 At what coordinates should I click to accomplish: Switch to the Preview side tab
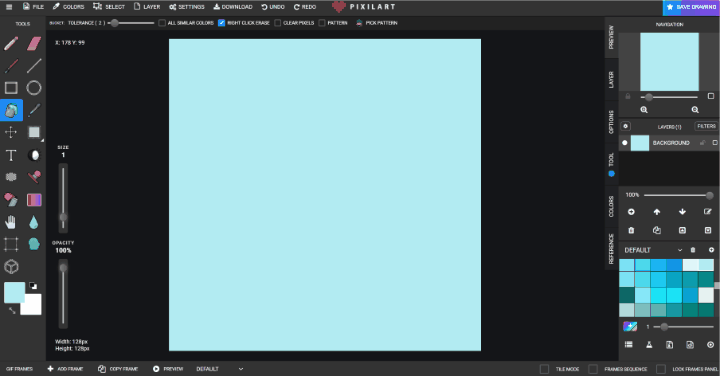(x=611, y=38)
